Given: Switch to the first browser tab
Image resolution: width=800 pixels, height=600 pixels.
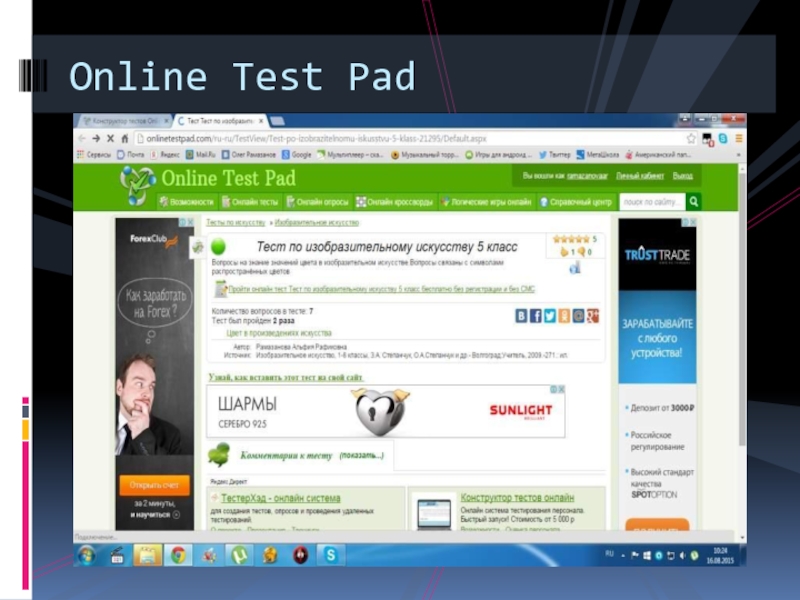Looking at the screenshot, I should coord(120,120).
